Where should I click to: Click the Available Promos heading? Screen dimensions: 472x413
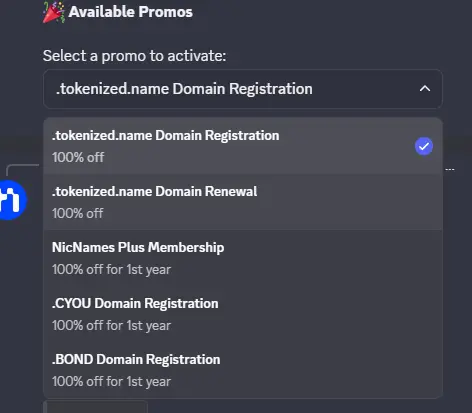click(x=130, y=12)
